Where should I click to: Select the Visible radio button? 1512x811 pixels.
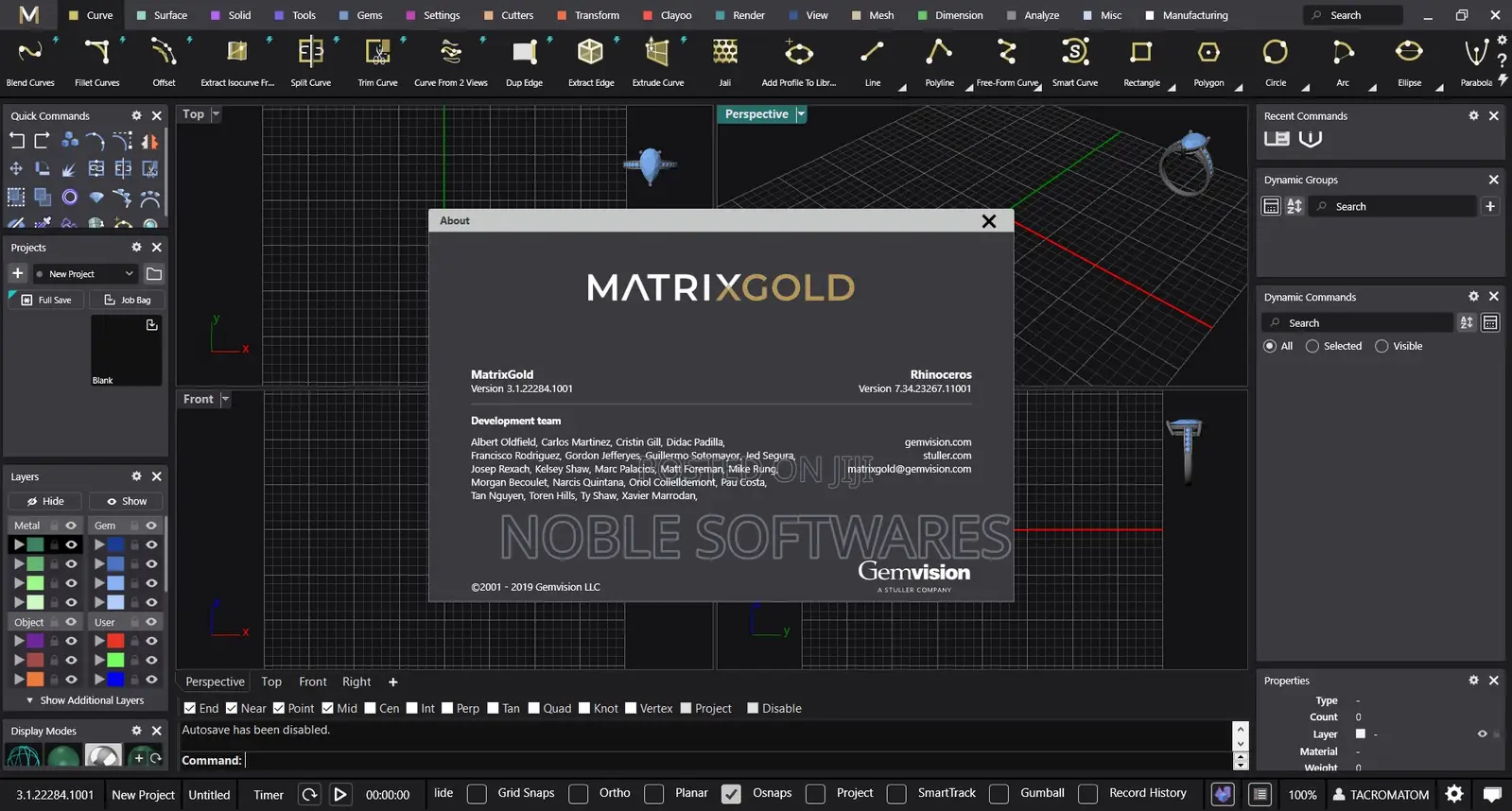click(1382, 346)
